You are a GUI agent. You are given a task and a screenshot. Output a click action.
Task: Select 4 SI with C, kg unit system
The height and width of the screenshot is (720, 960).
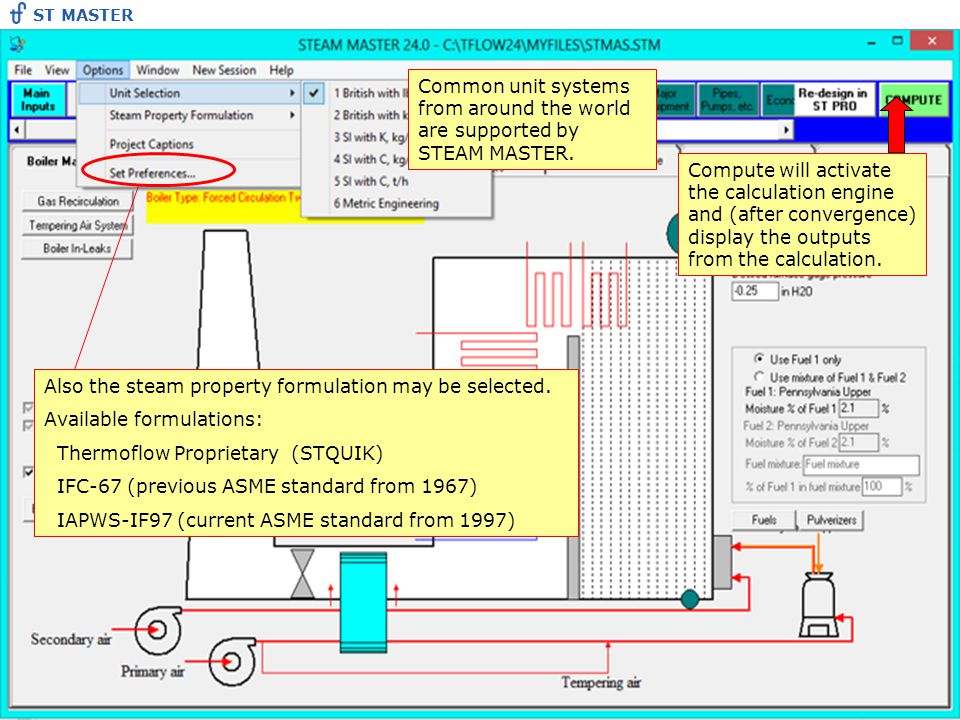point(370,159)
